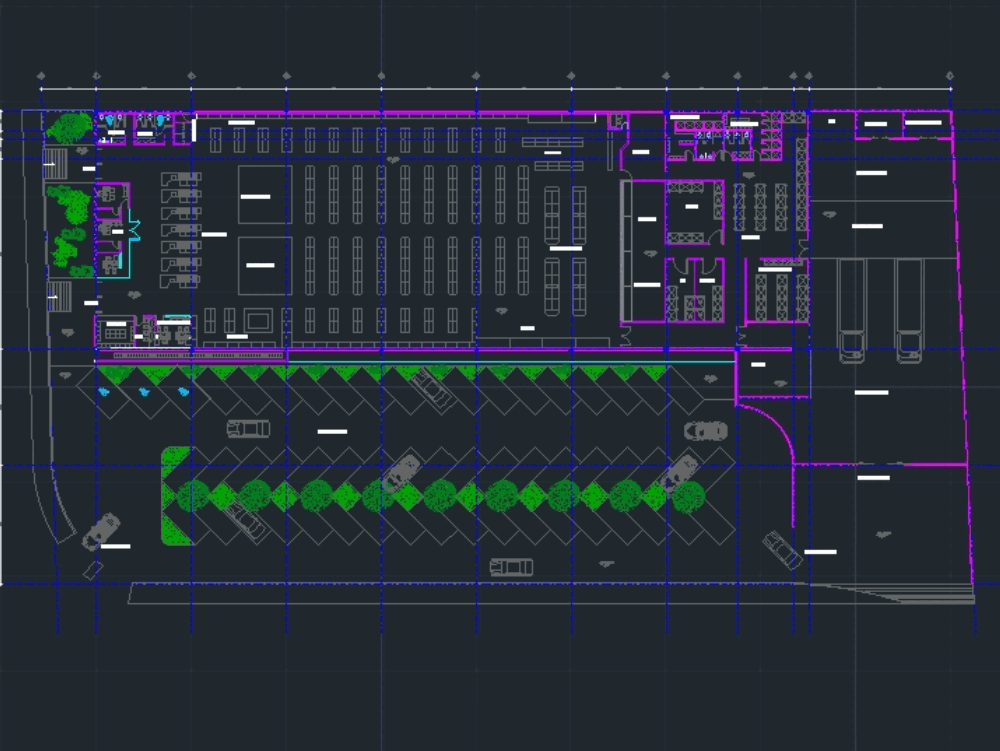The height and width of the screenshot is (751, 1000).
Task: Select the lower large square display in store
Action: point(265,265)
